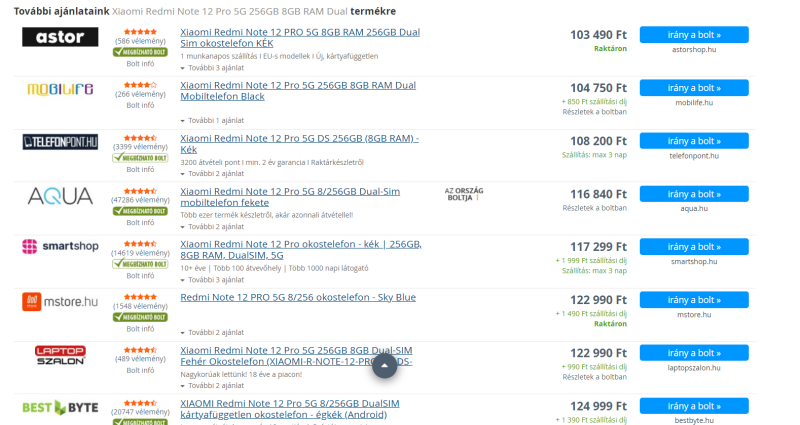Click the star rating for astor
The image size is (800, 425).
[x=140, y=32]
